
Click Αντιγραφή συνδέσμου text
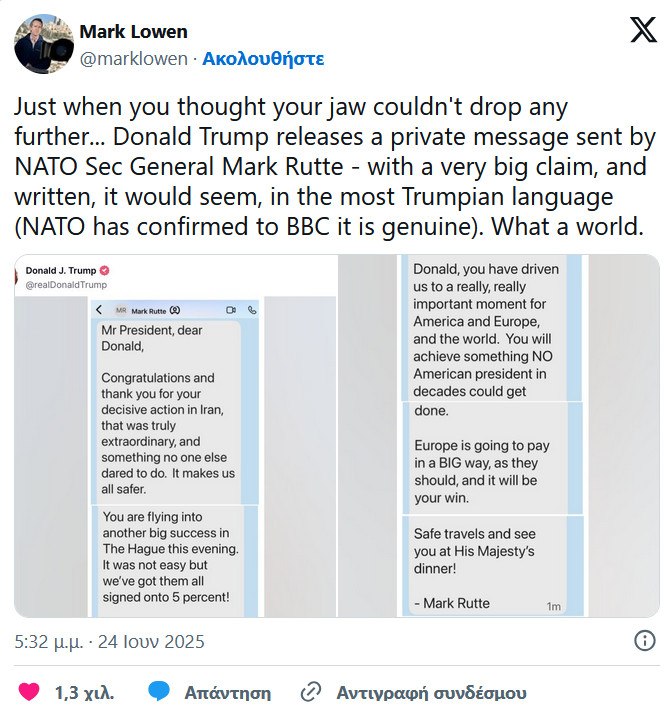point(431,691)
